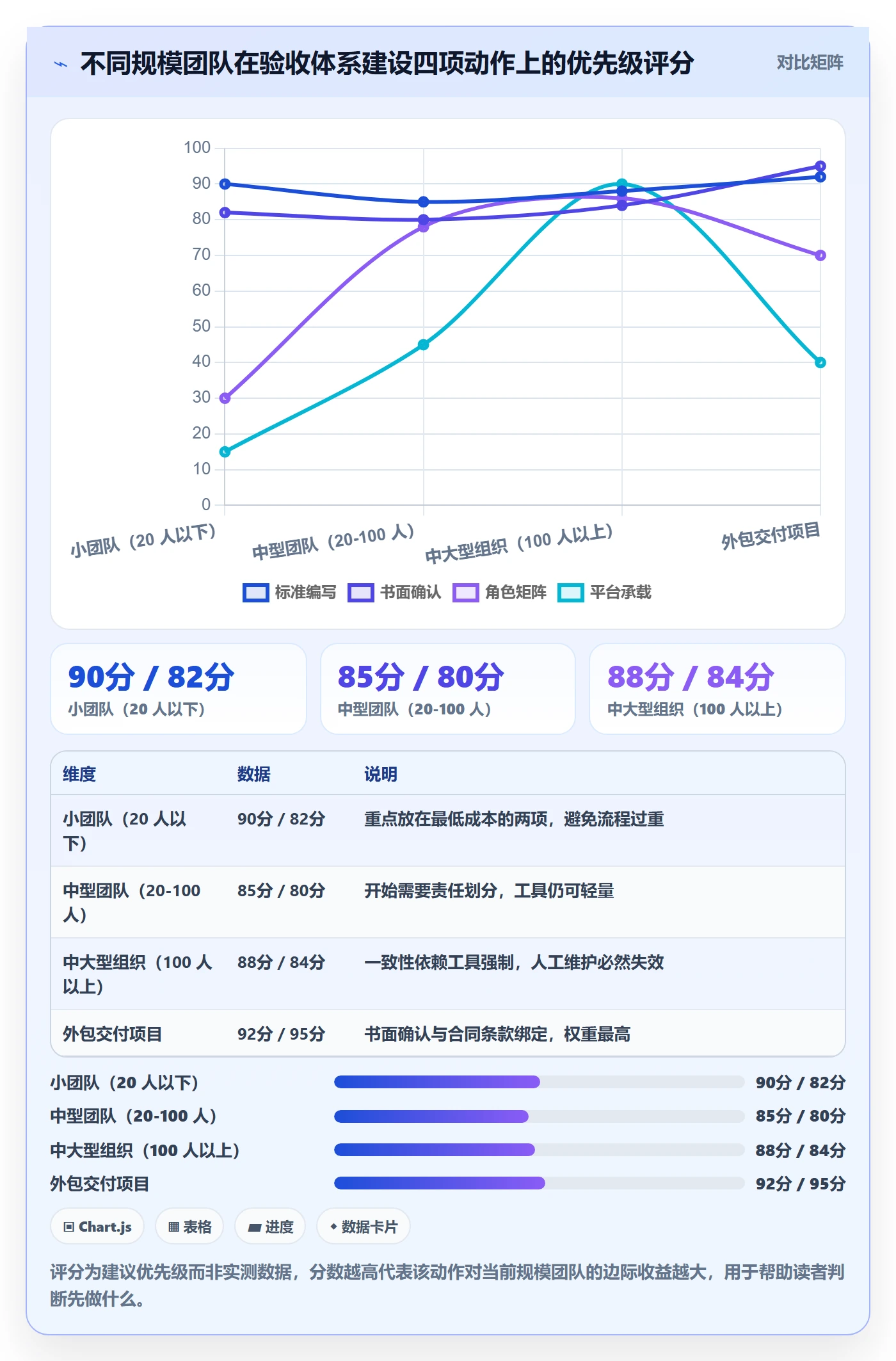Image resolution: width=896 pixels, height=1361 pixels.
Task: Click the 说明 column header
Action: click(x=381, y=774)
